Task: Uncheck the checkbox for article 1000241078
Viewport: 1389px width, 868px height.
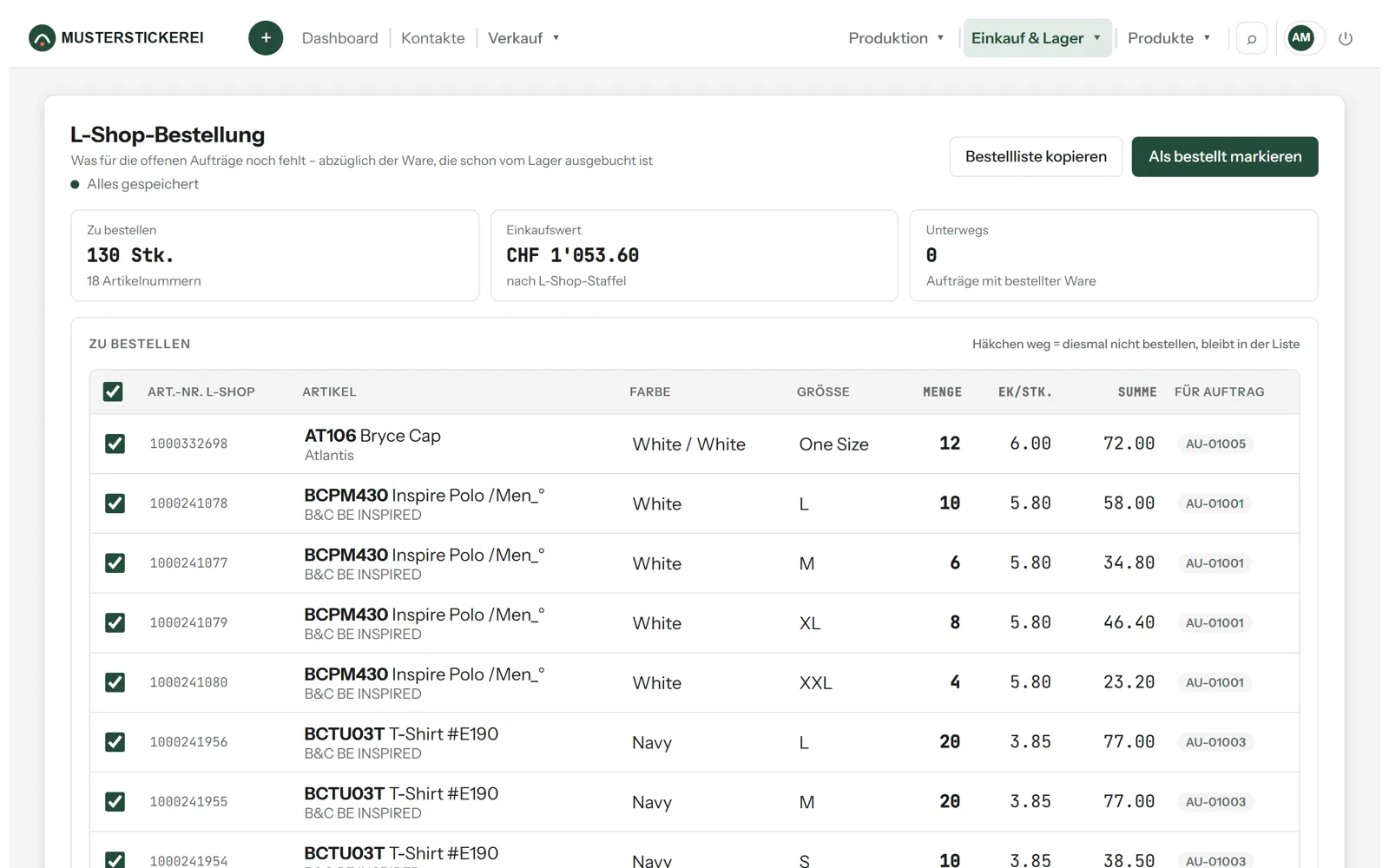Action: point(115,503)
